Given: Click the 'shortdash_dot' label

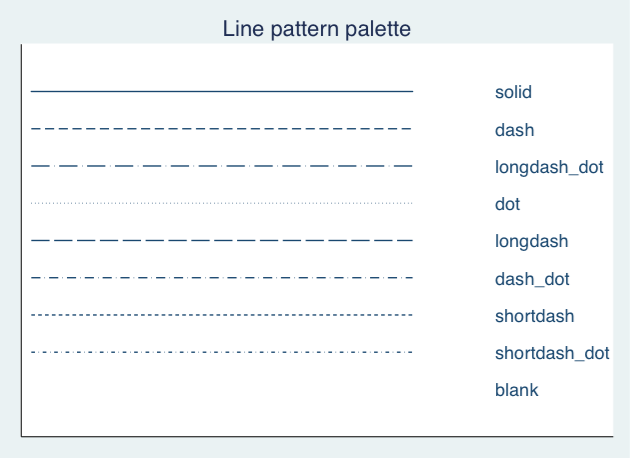Looking at the screenshot, I should tap(552, 353).
